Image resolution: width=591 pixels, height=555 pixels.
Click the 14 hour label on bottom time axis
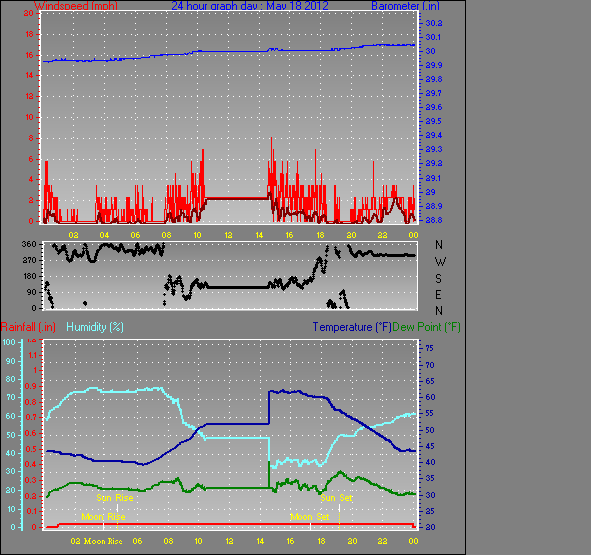point(260,541)
